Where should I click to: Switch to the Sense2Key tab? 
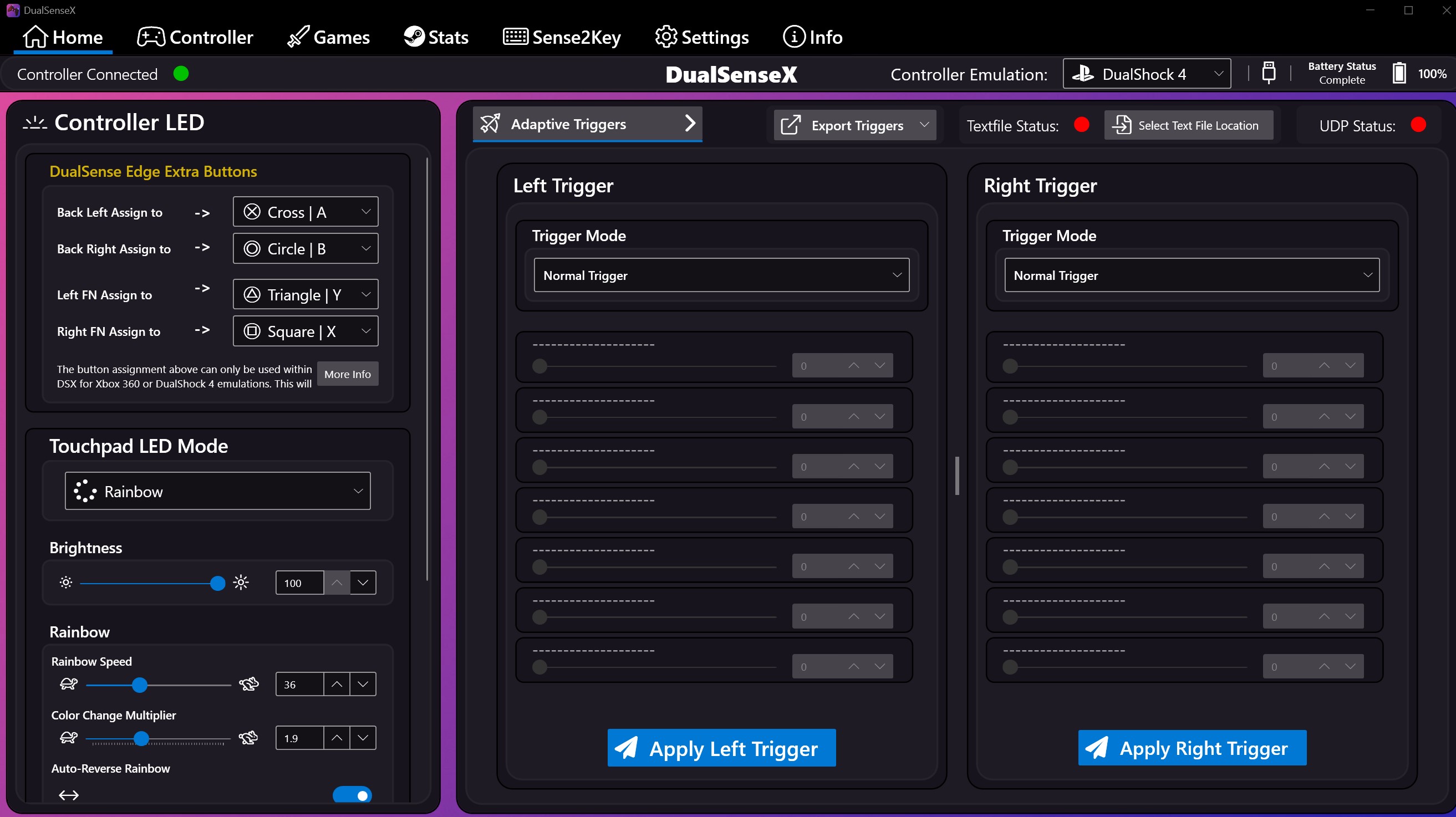click(x=562, y=37)
